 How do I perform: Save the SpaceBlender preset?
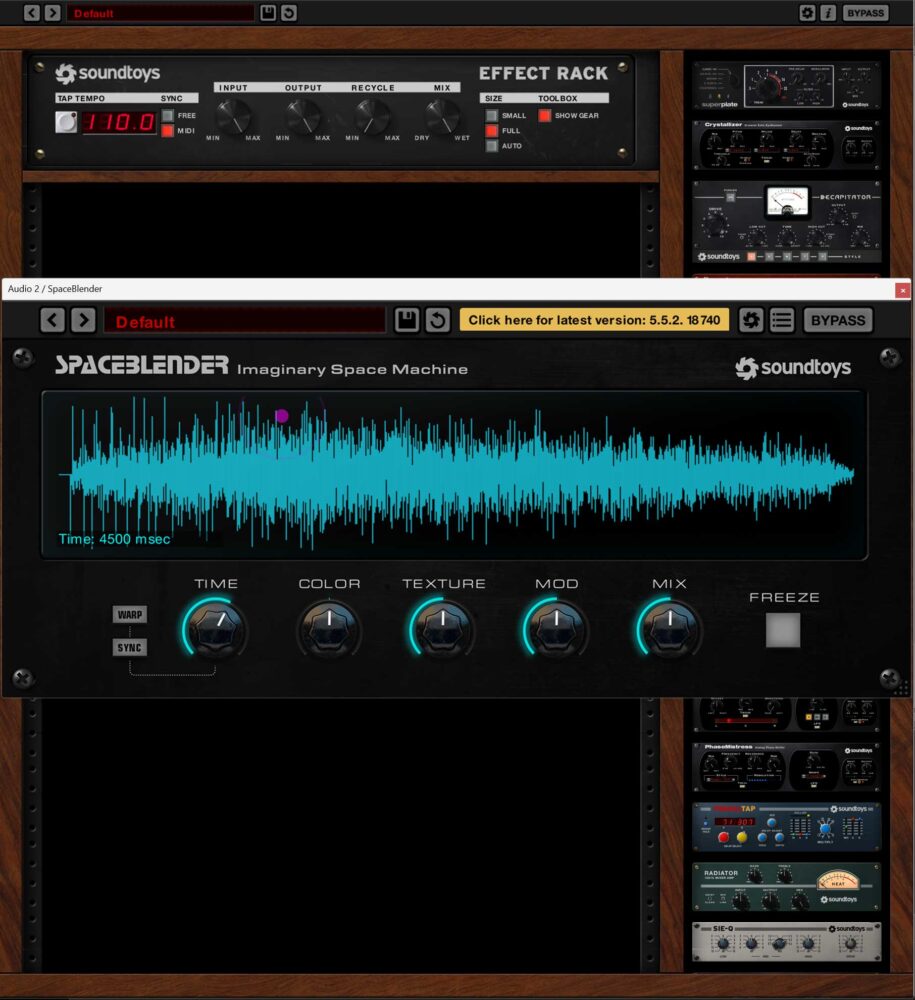pos(407,320)
